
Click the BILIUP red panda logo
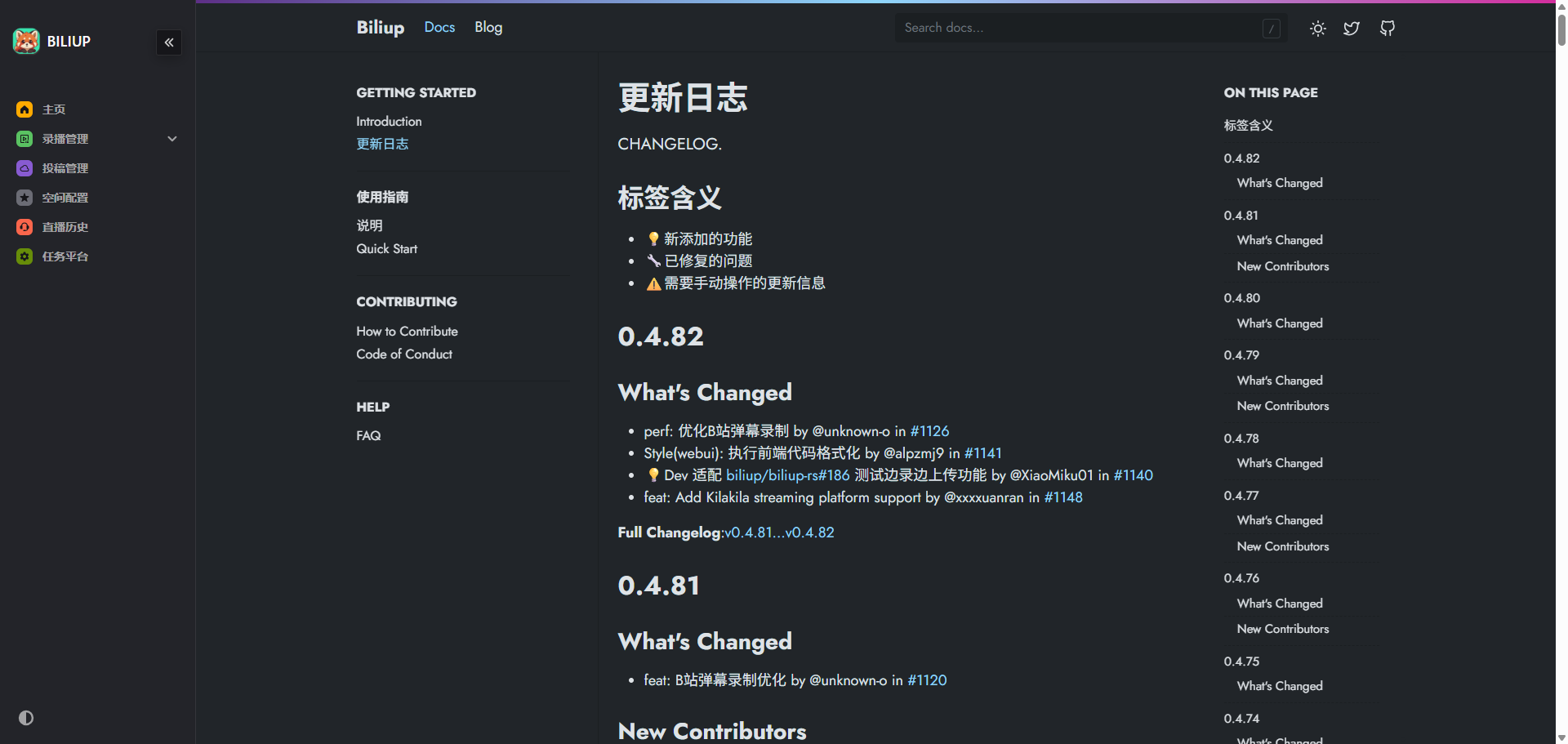pos(26,41)
